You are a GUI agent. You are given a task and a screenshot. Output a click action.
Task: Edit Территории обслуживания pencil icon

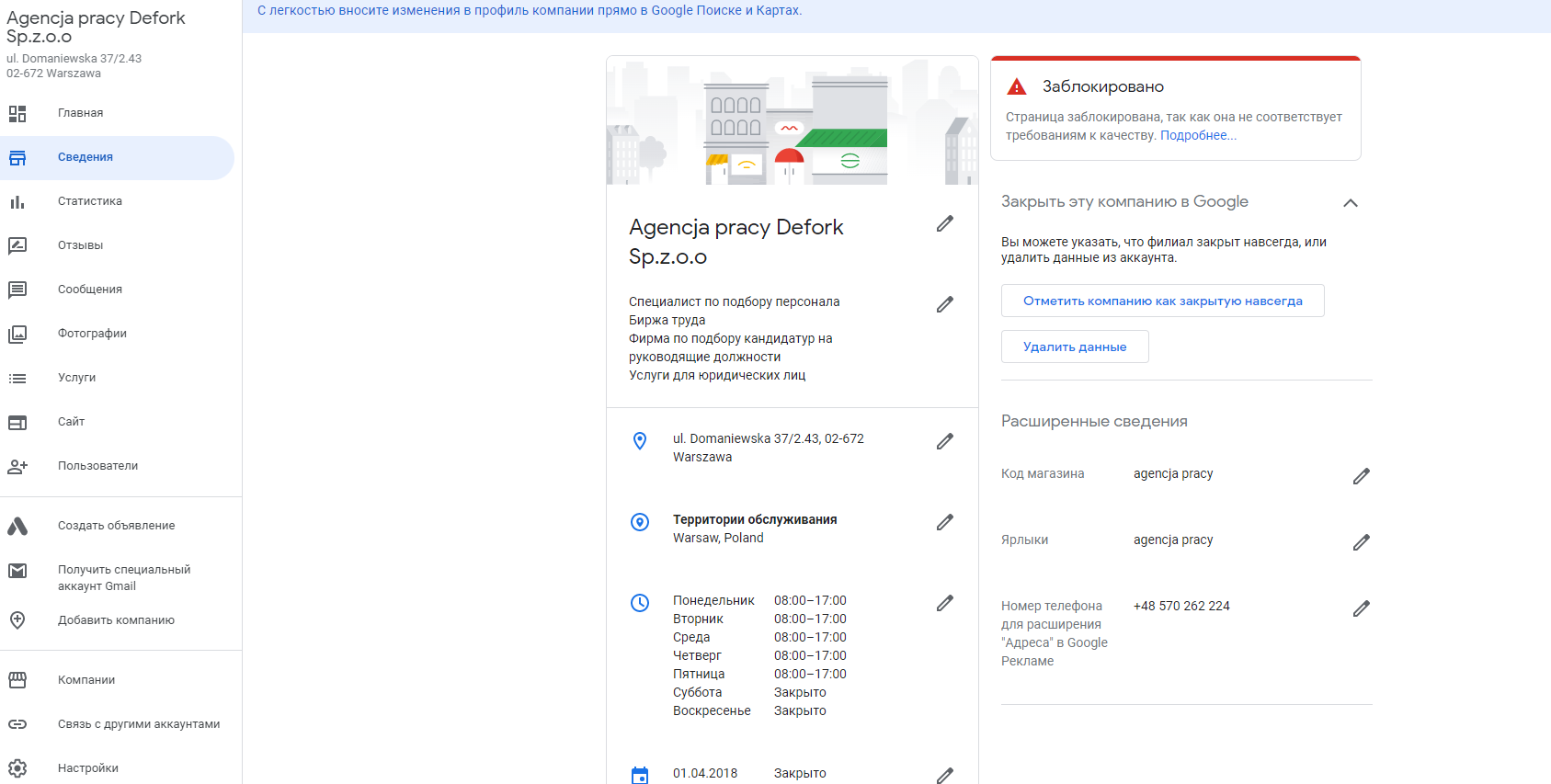tap(945, 522)
